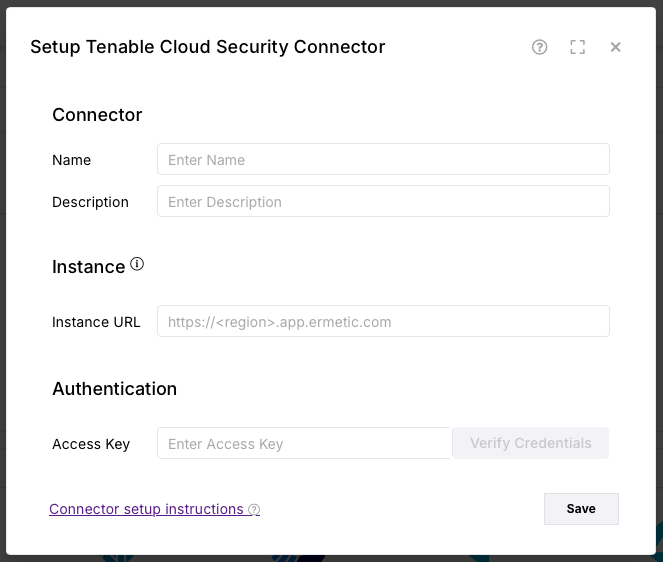The width and height of the screenshot is (663, 562).
Task: Open the Connector setup instructions link
Action: pos(154,509)
